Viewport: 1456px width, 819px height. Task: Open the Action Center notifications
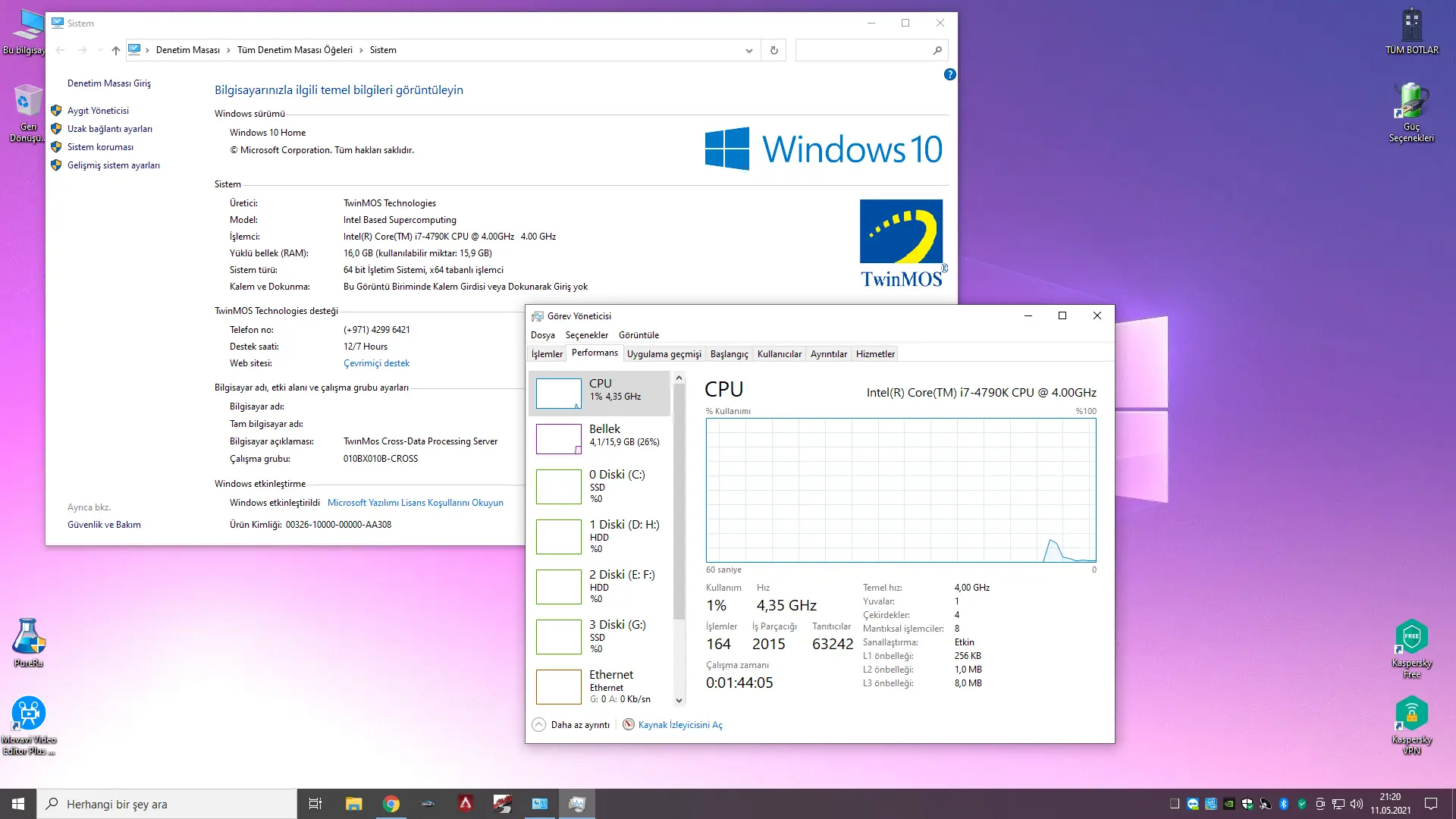click(1431, 804)
